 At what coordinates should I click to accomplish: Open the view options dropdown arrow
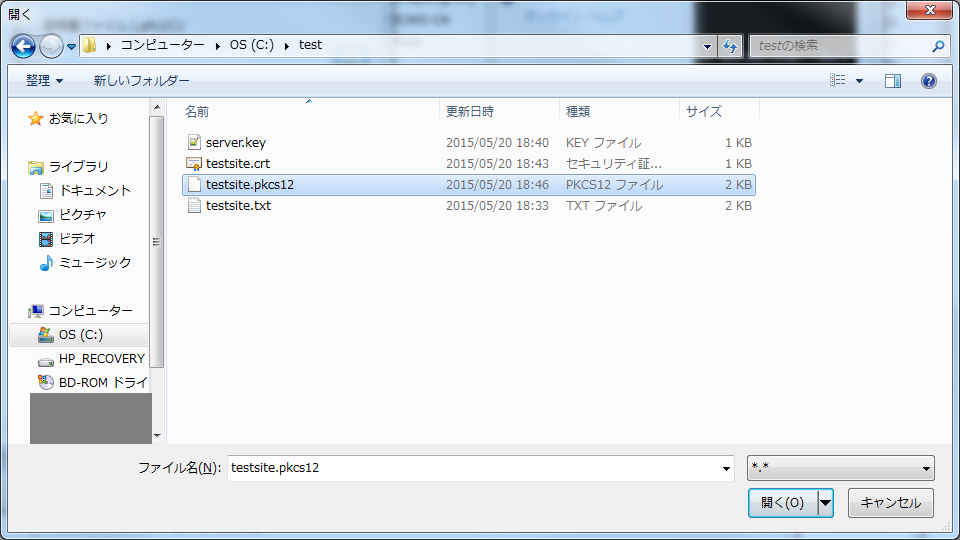tap(859, 81)
